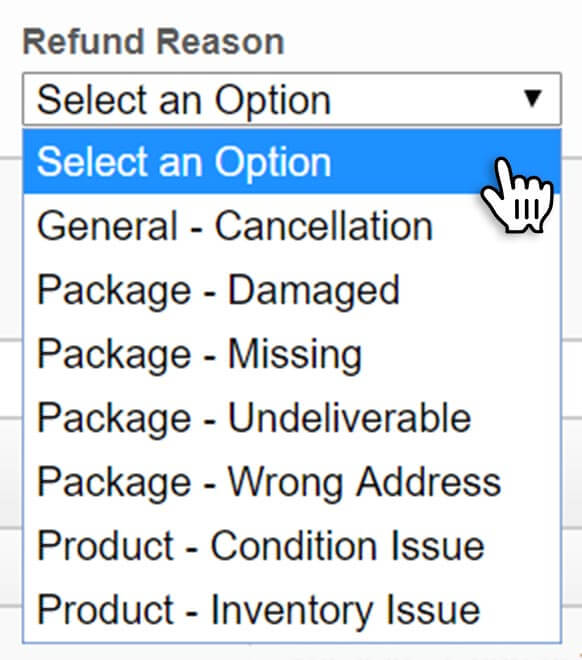The height and width of the screenshot is (660, 582).
Task: Click the Refund Reason field label
Action: 154,42
